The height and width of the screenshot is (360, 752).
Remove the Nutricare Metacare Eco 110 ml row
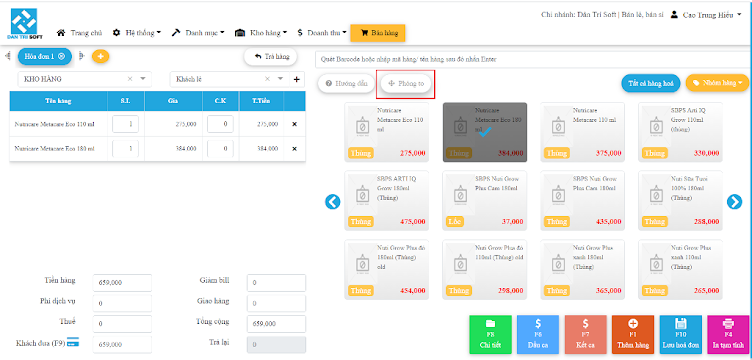tap(294, 124)
